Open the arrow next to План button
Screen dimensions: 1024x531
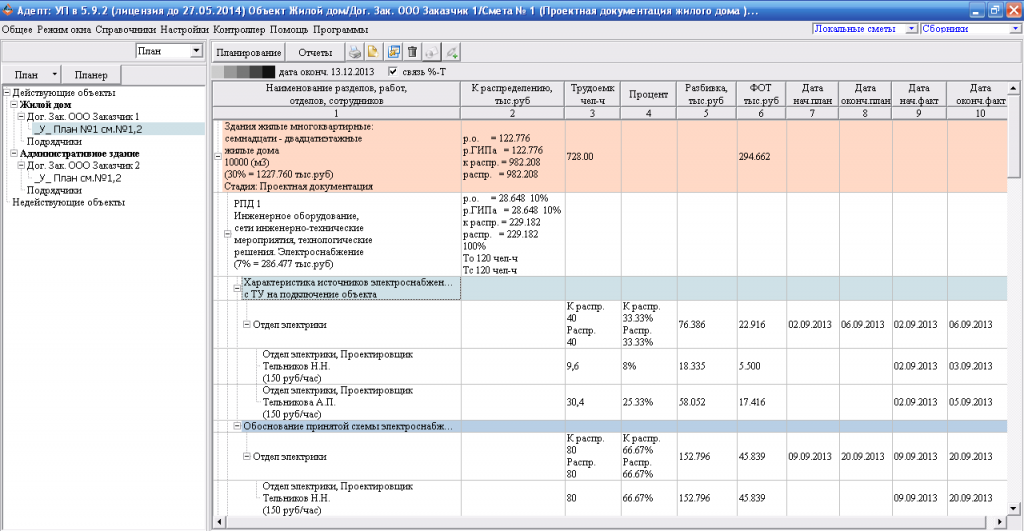tap(54, 74)
